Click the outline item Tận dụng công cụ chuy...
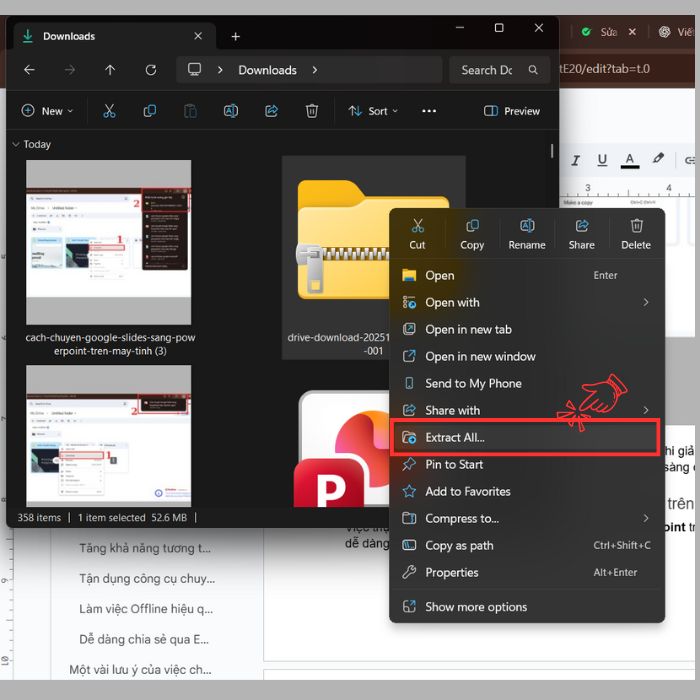The width and height of the screenshot is (700, 700). click(x=147, y=578)
